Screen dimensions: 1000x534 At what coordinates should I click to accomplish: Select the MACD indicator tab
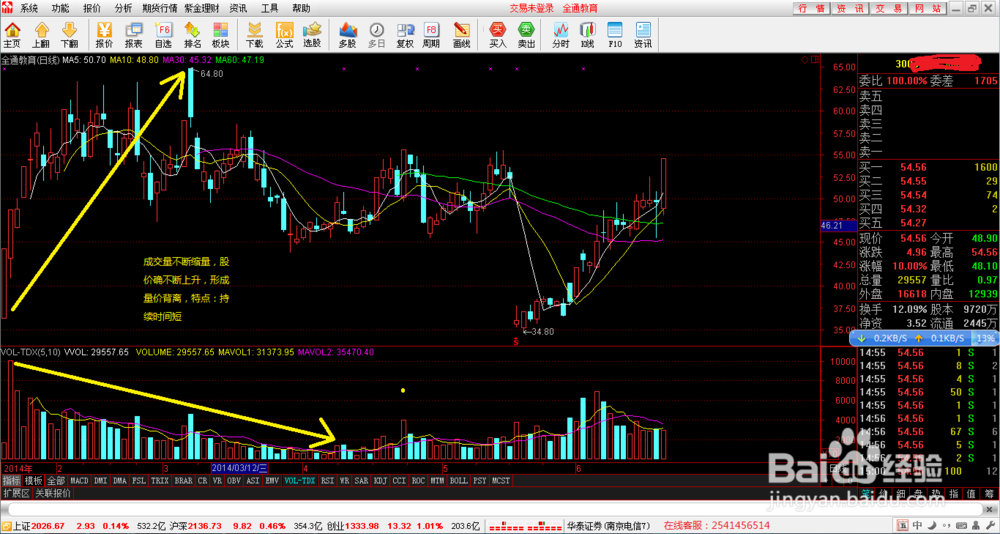80,480
